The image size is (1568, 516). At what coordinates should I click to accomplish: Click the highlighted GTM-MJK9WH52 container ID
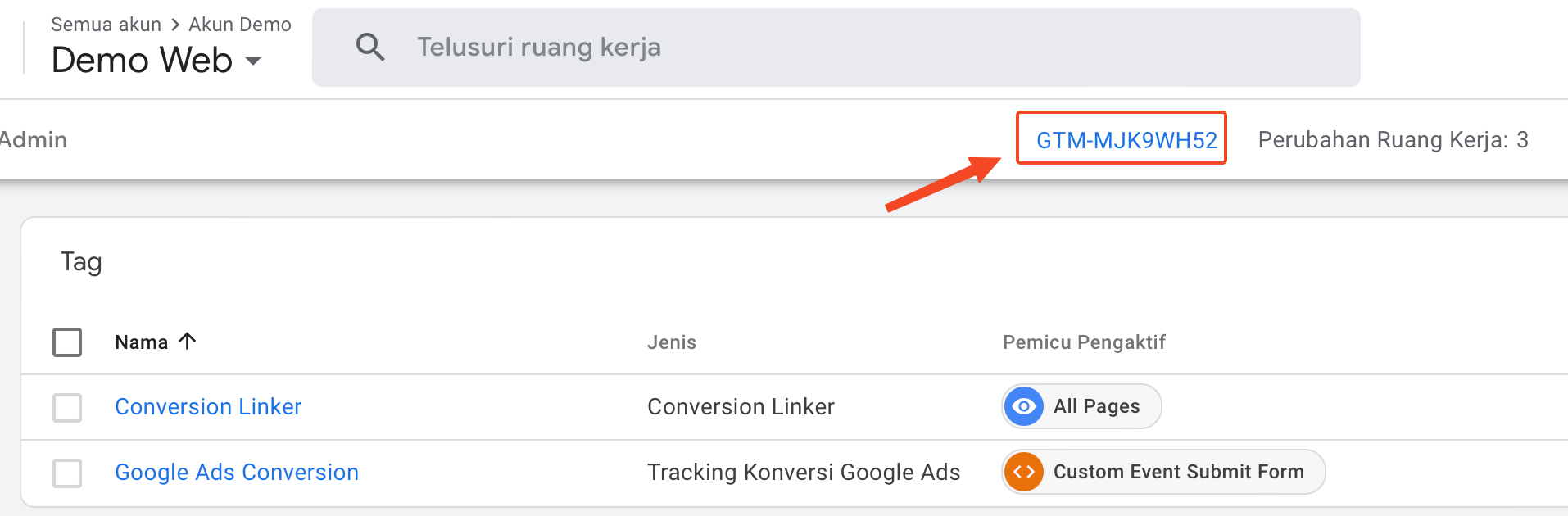click(1121, 139)
